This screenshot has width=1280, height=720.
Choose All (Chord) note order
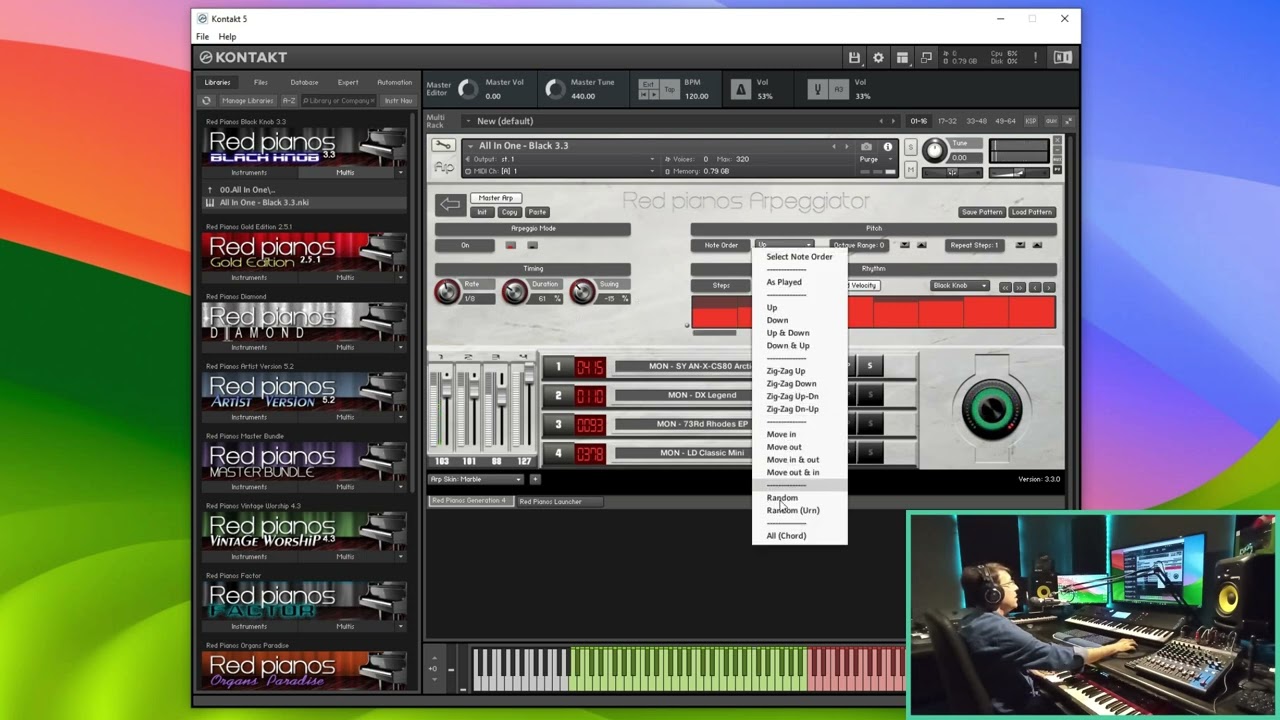[786, 536]
